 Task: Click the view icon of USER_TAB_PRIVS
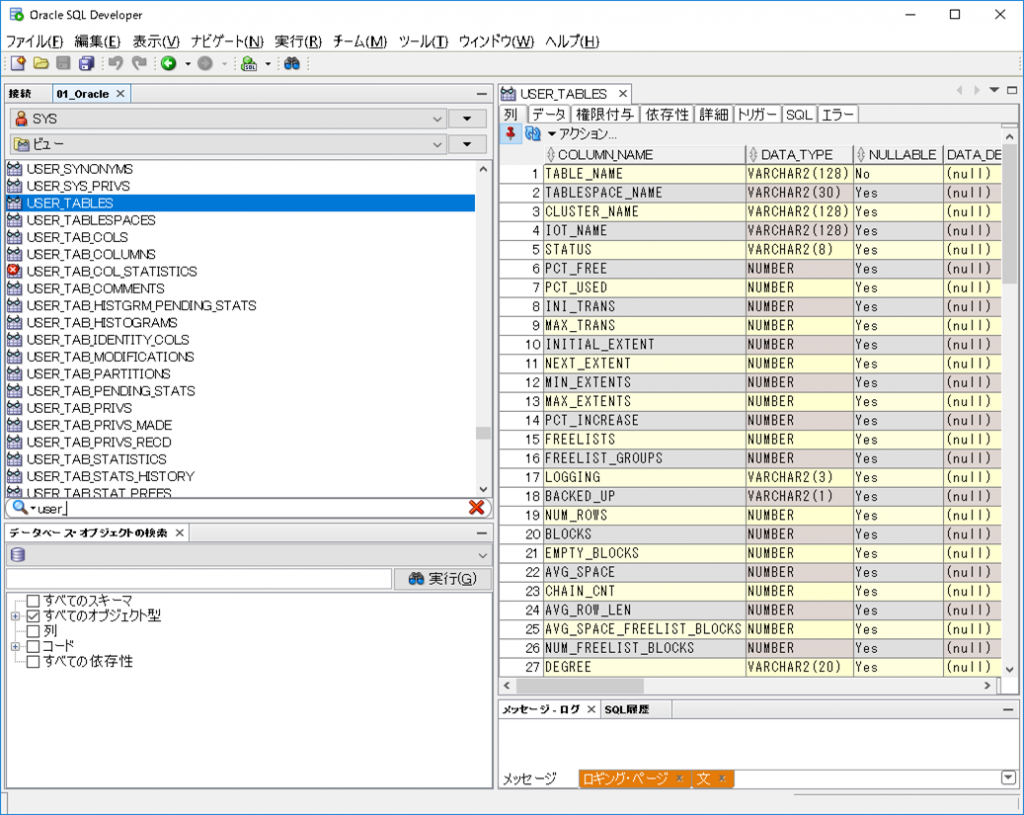14,408
